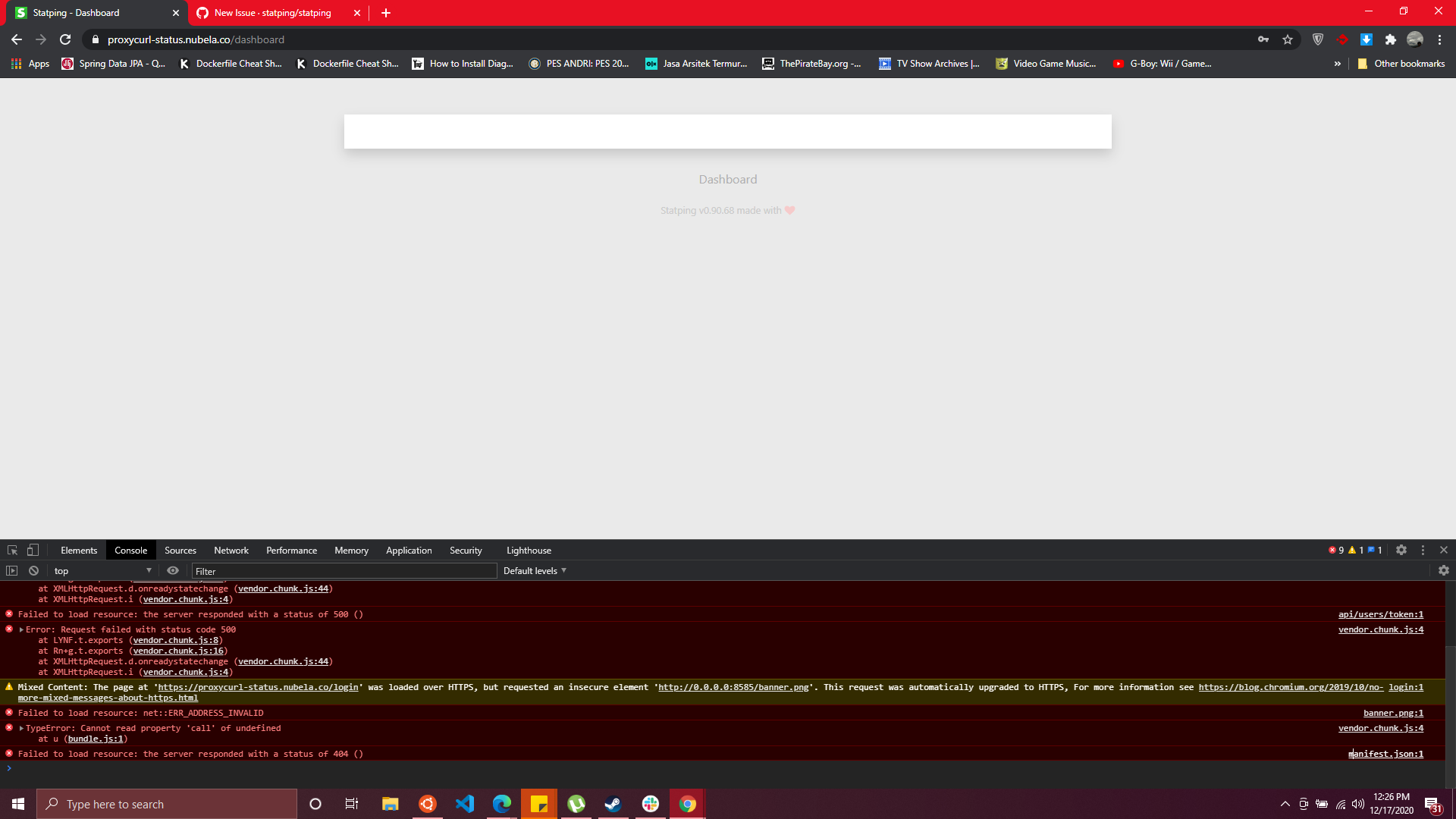Open the manifest.json:1 source link

pos(1386,754)
